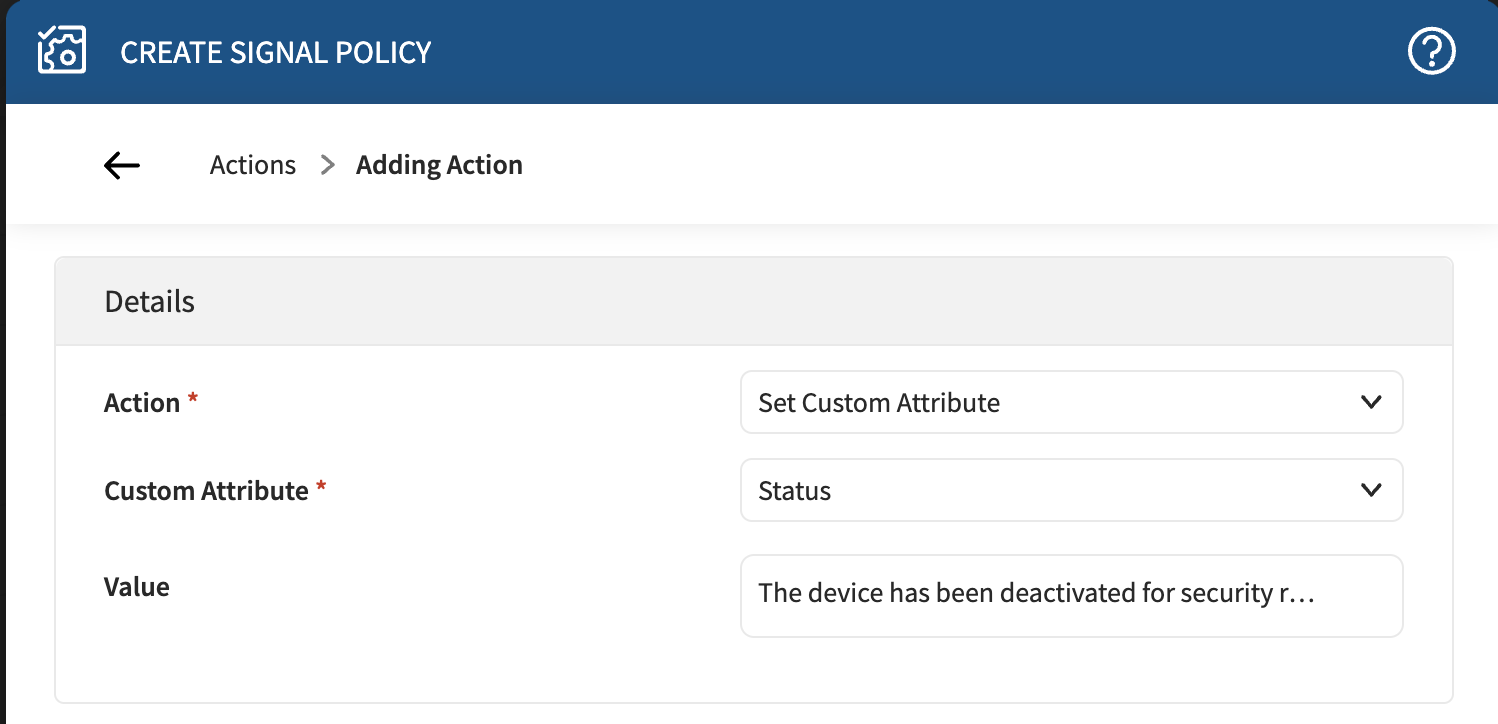
Task: Click the Adding Action breadcrumb
Action: (439, 165)
